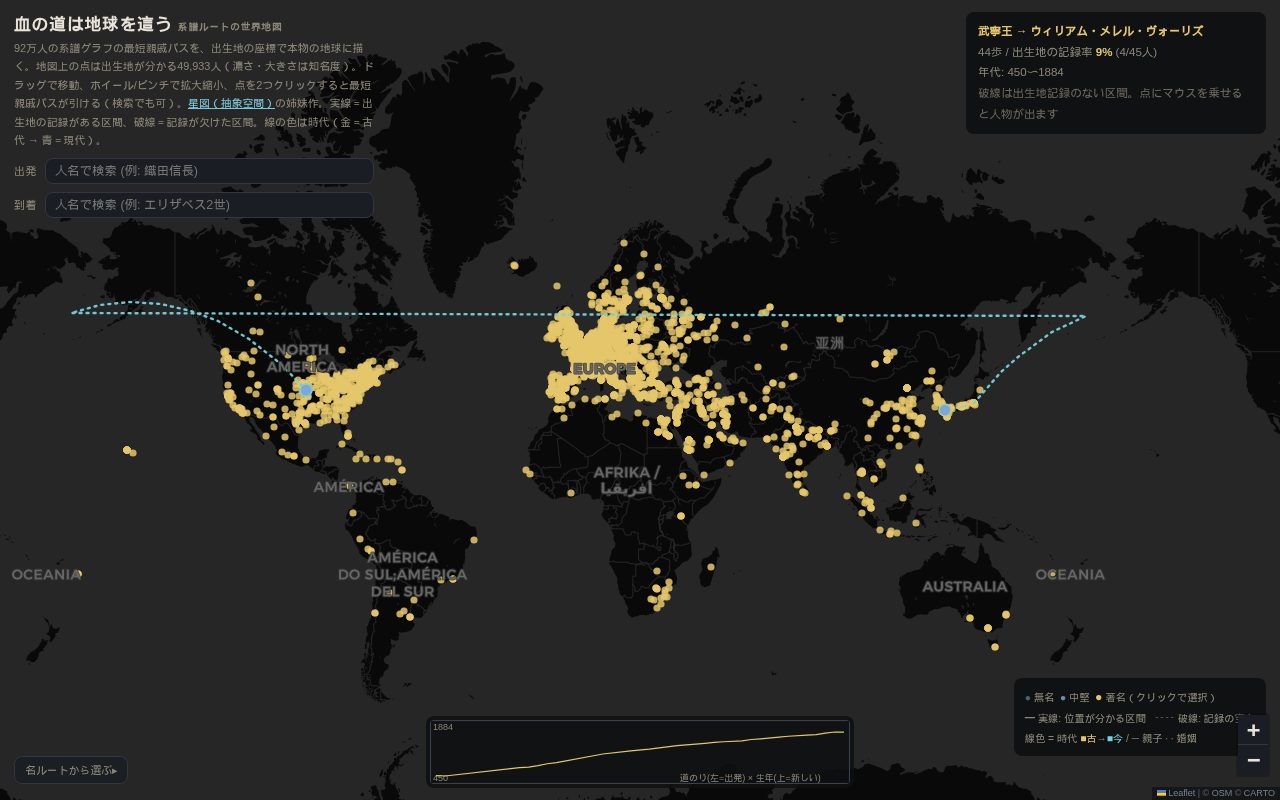Open the CARTO attribution link

(x=1259, y=793)
